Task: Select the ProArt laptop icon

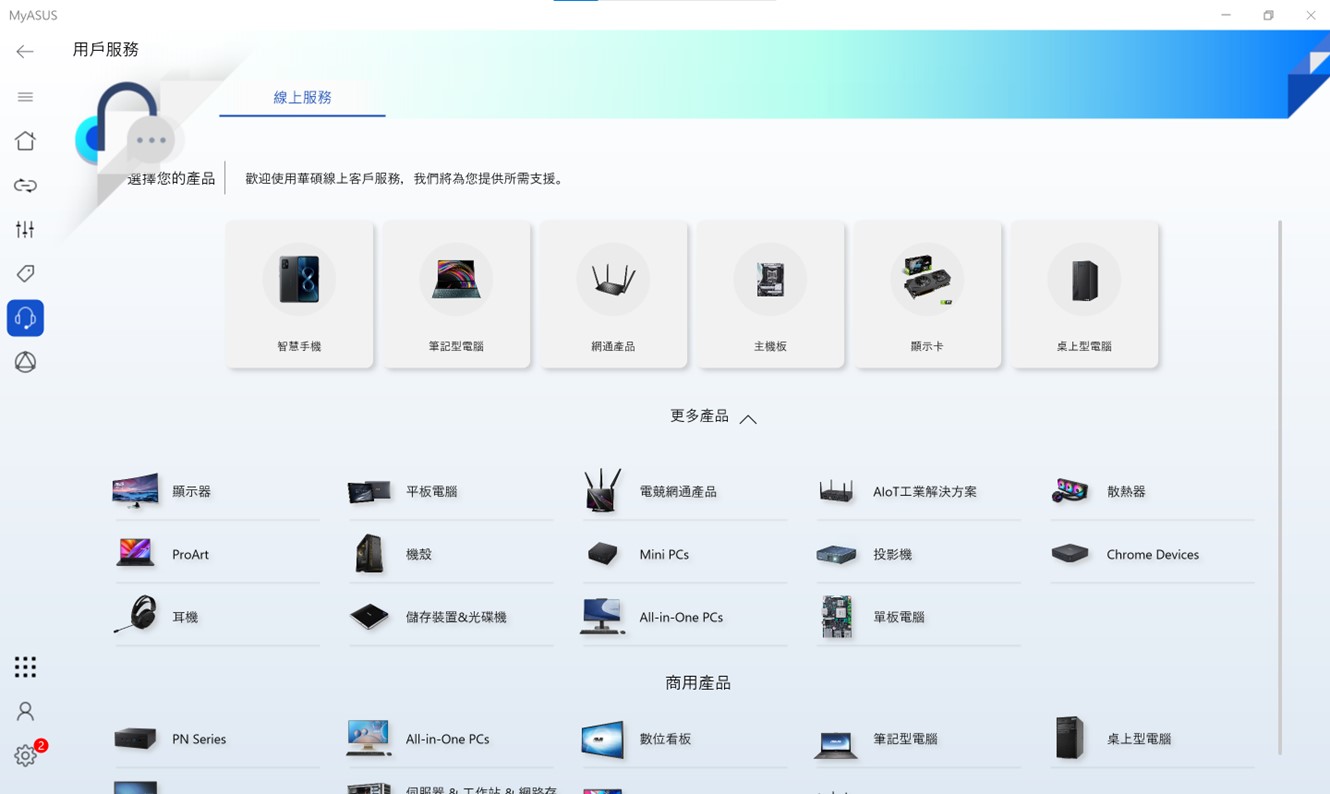Action: point(135,553)
